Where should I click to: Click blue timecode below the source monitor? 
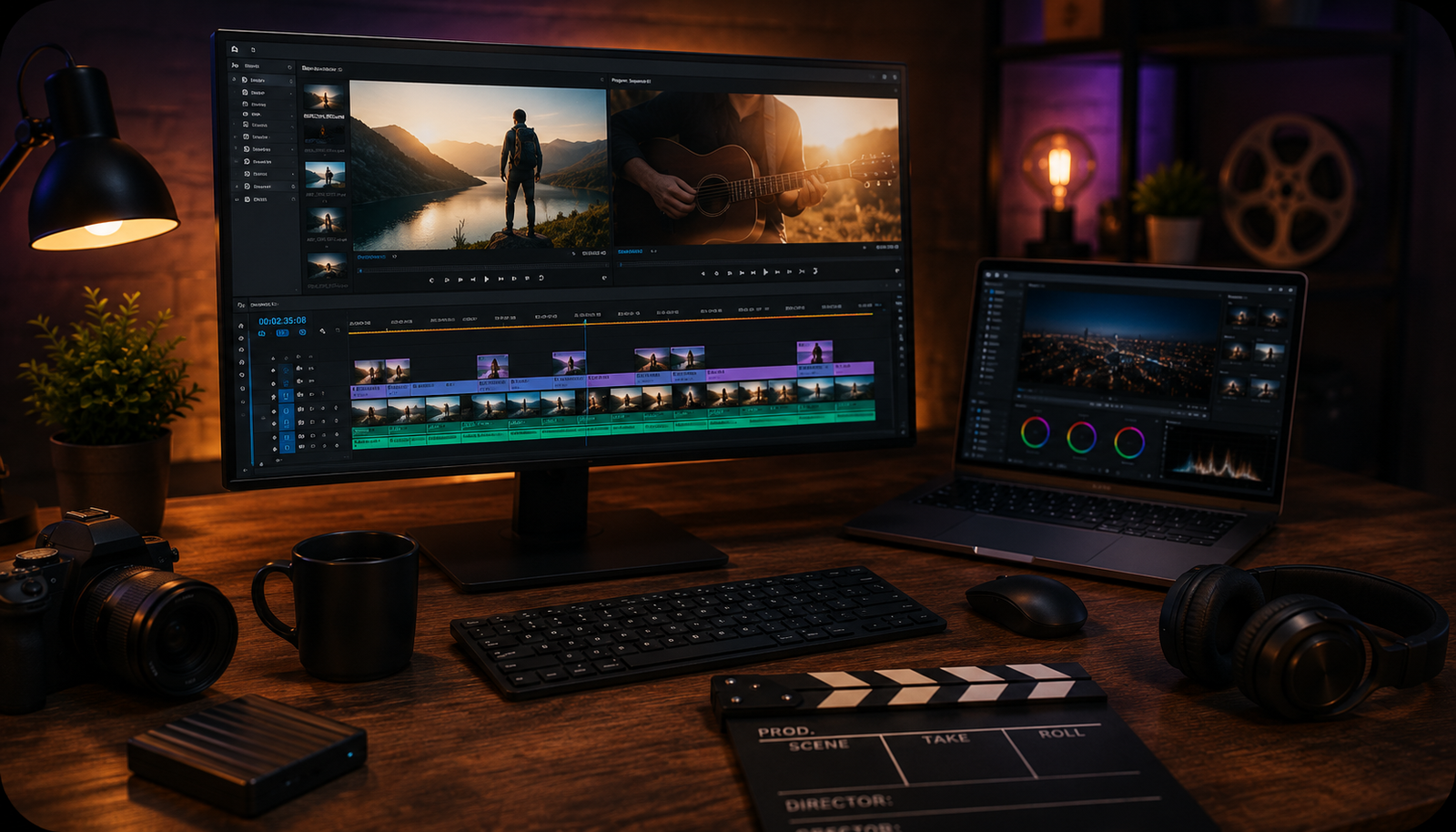coord(371,258)
